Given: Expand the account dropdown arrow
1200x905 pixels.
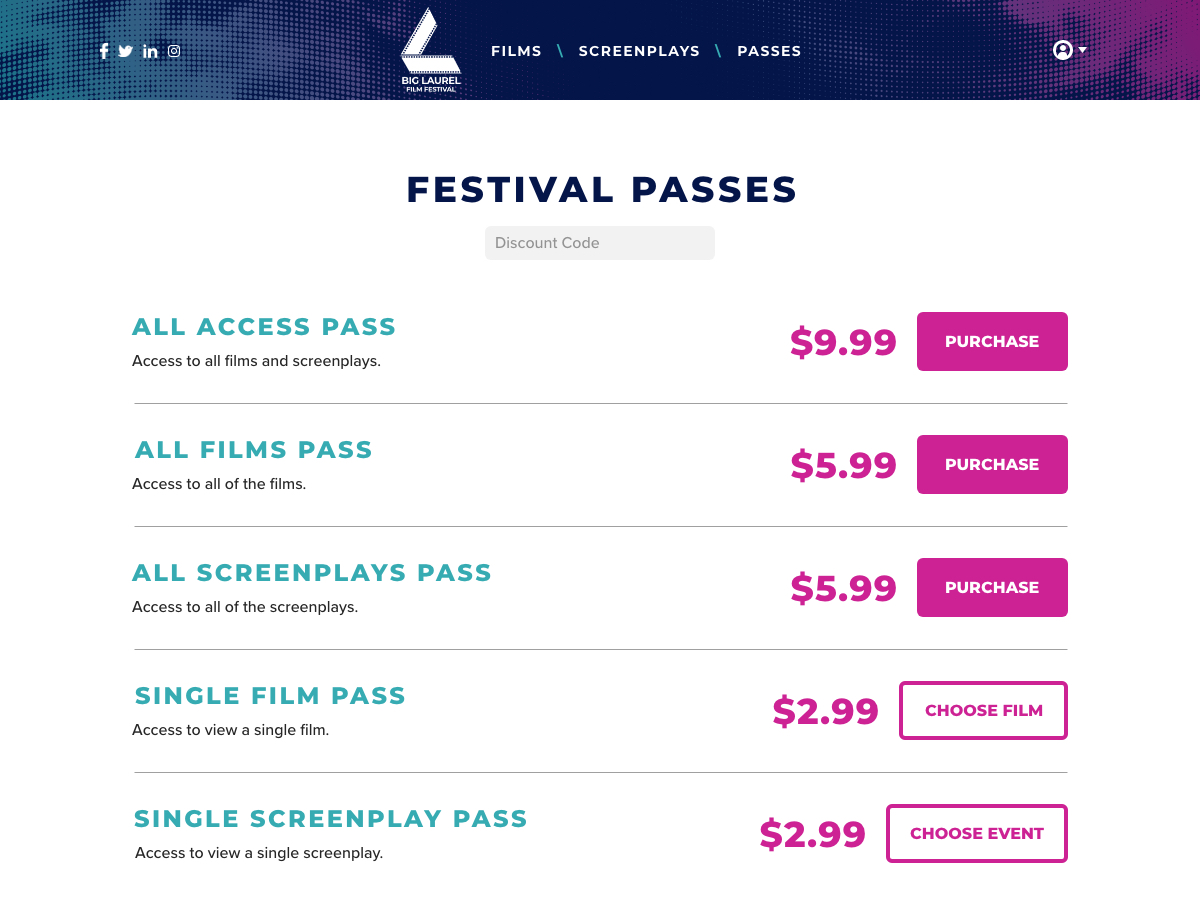Looking at the screenshot, I should pyautogui.click(x=1082, y=49).
